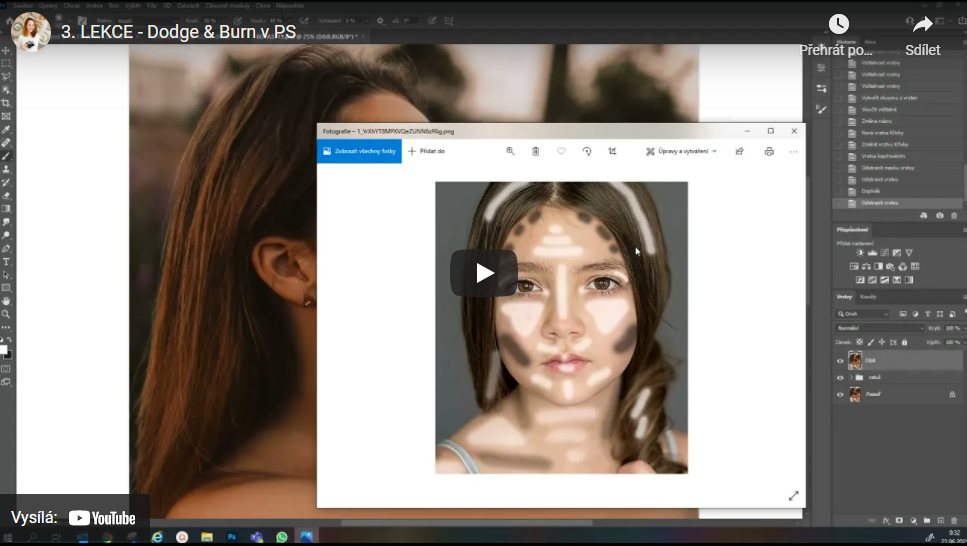Select the Clone Stamp tool
This screenshot has width=967, height=546.
(6, 169)
